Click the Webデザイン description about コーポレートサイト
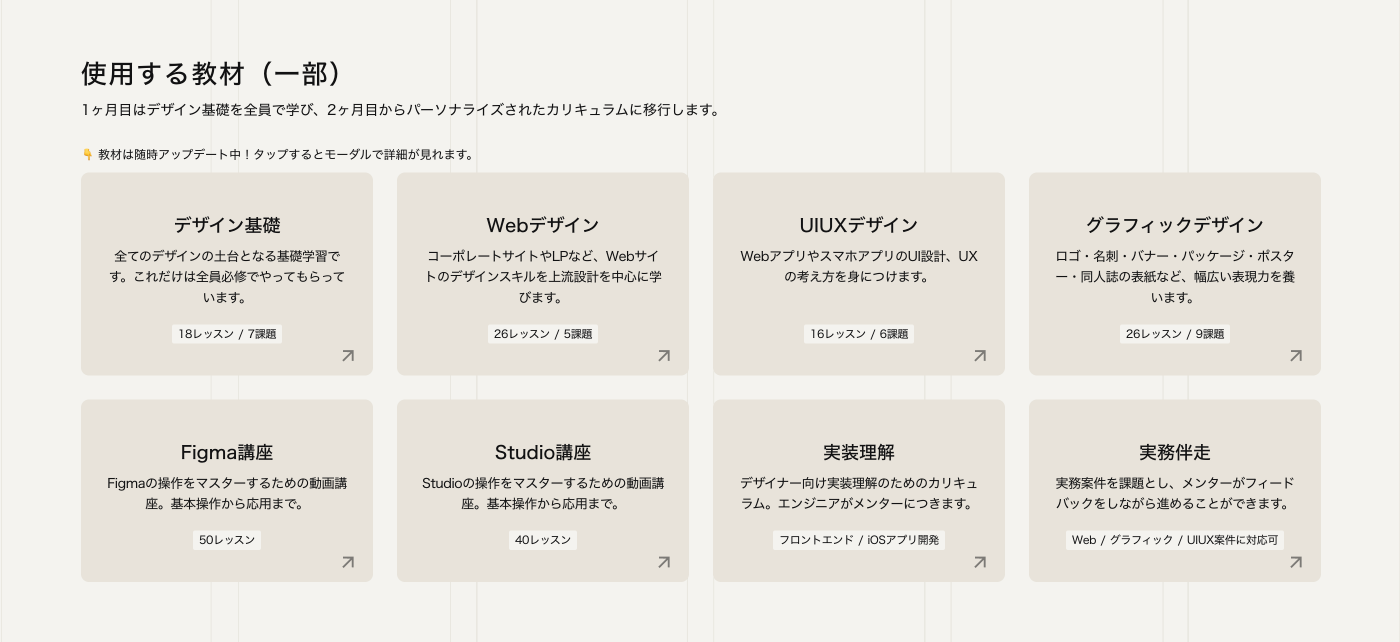 543,277
